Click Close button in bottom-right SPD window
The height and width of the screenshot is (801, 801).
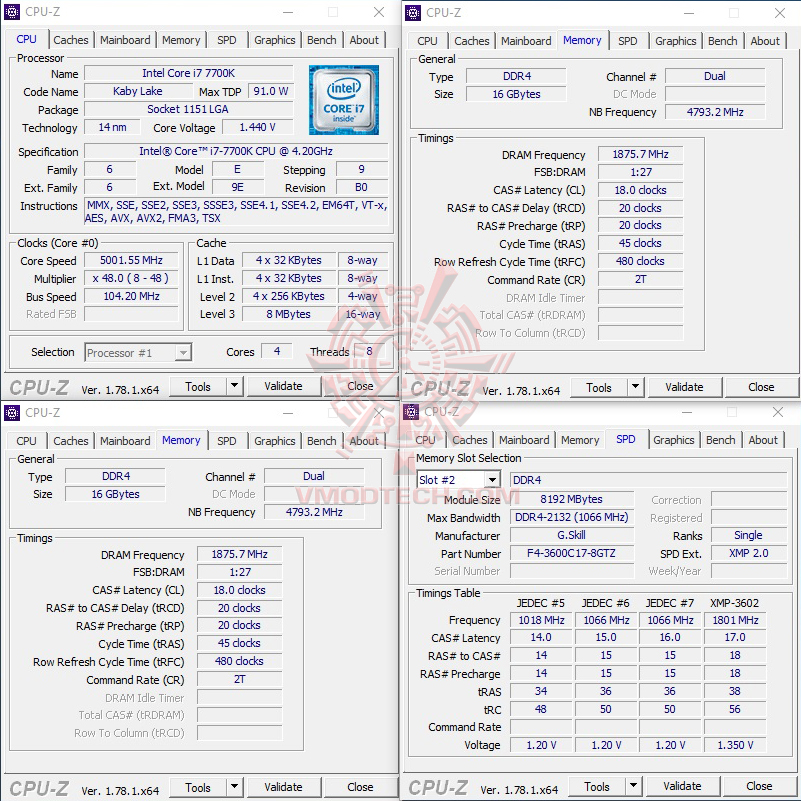pyautogui.click(x=759, y=786)
